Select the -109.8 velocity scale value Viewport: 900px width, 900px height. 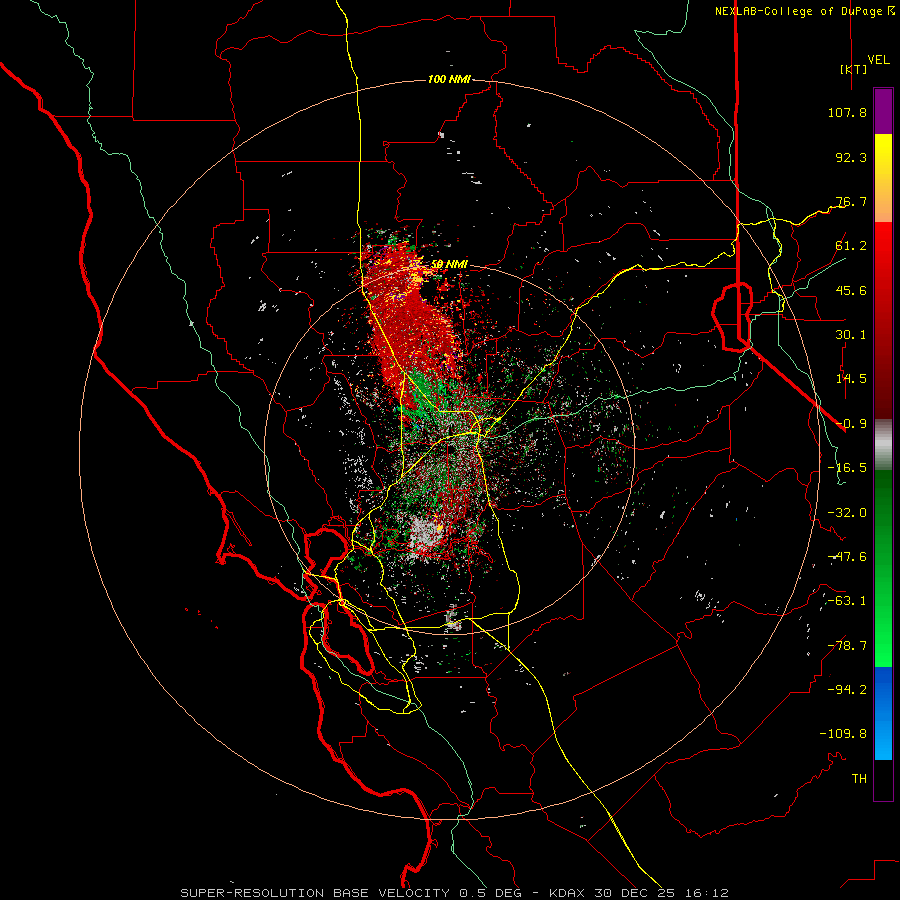(843, 734)
